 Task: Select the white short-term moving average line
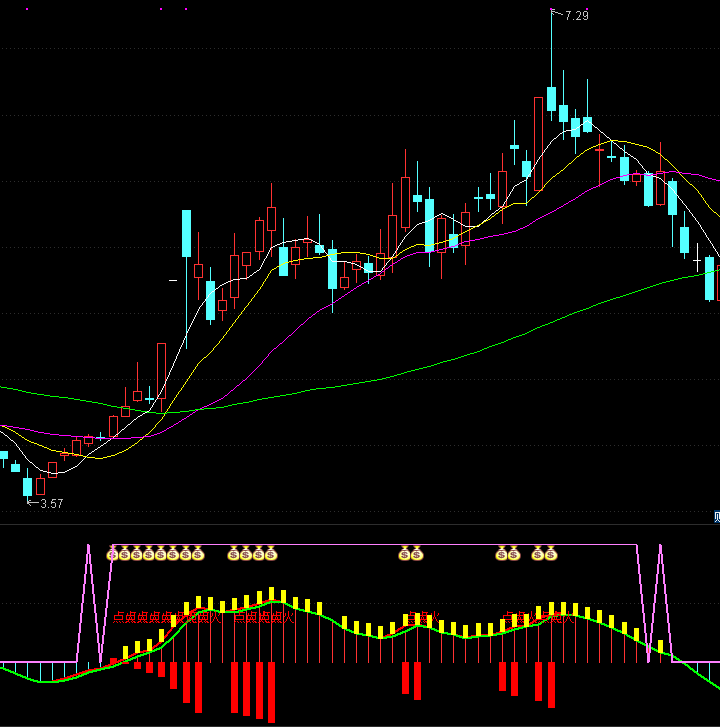(x=185, y=335)
